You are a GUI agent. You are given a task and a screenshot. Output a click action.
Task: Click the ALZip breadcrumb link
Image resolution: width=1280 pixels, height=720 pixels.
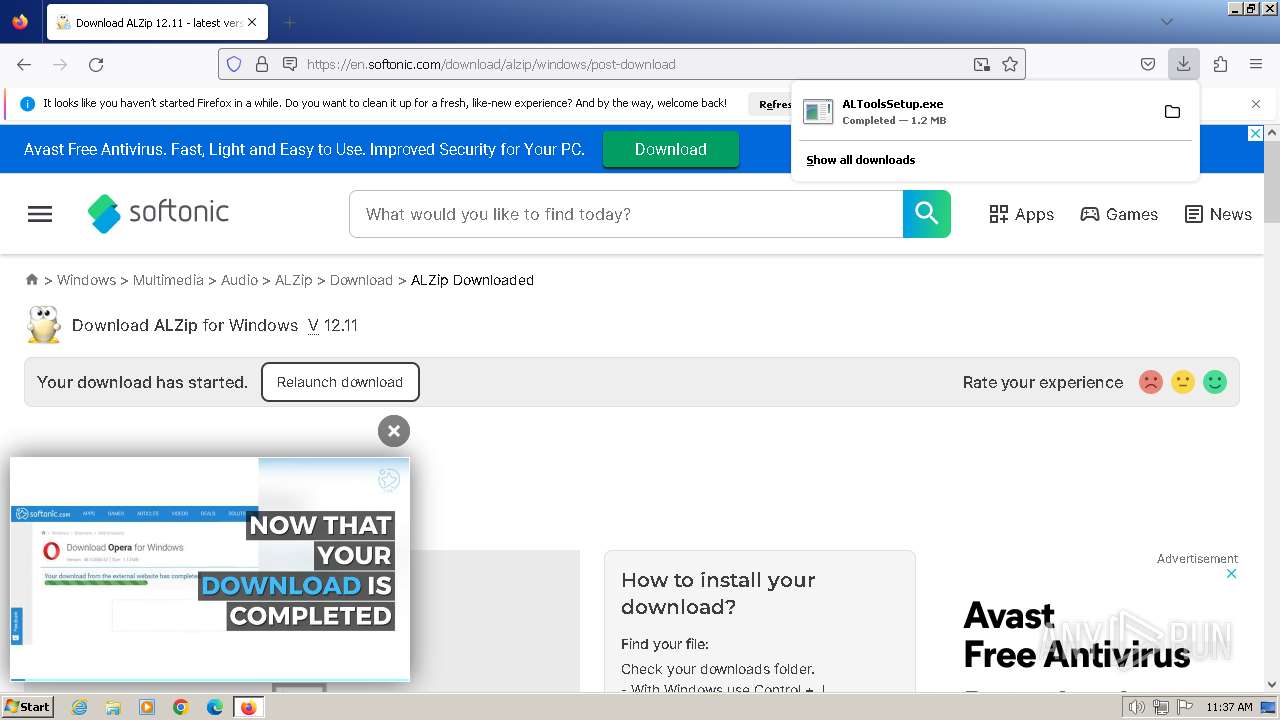pyautogui.click(x=294, y=280)
